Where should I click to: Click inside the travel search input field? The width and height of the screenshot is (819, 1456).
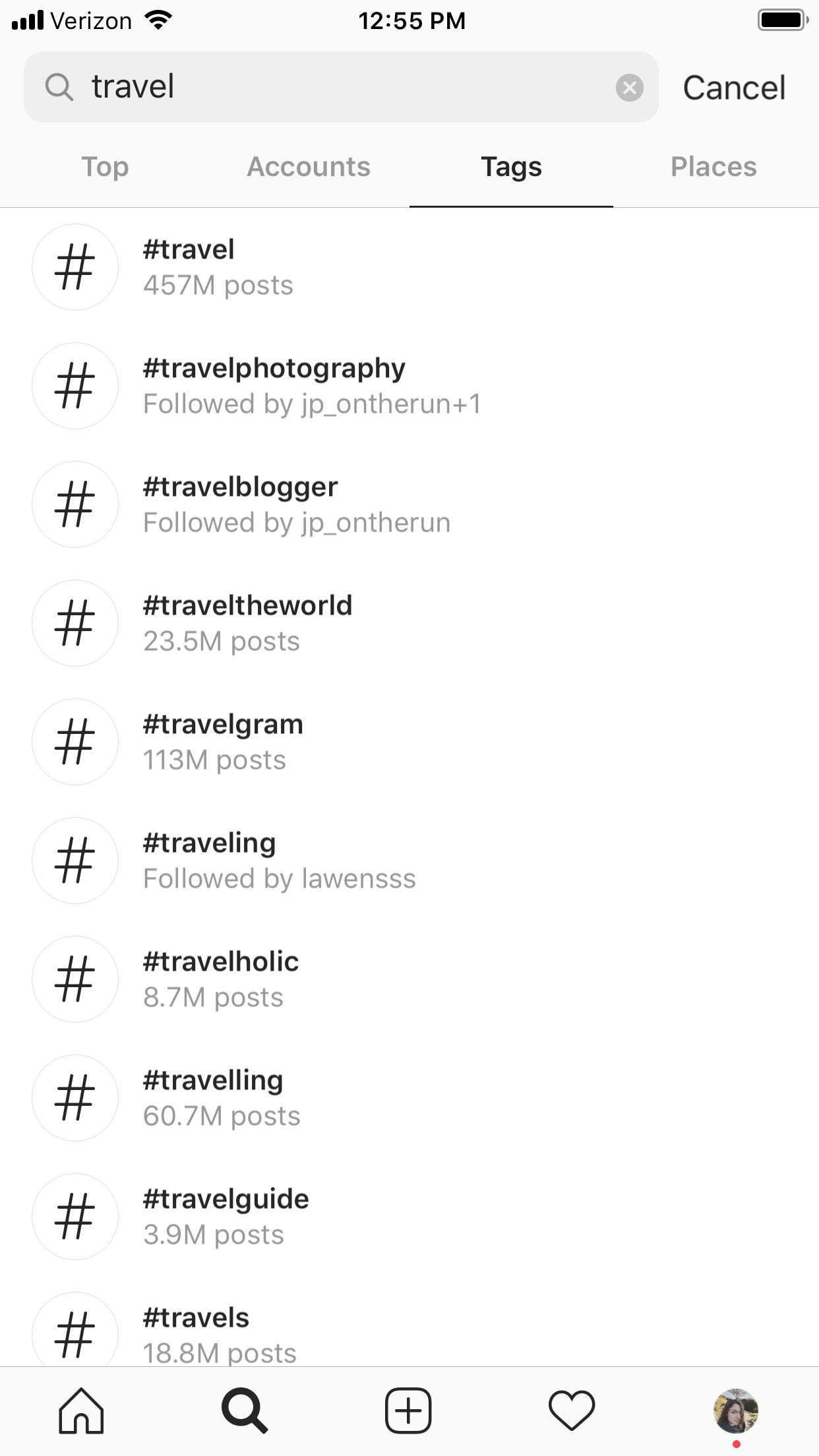coord(297,86)
